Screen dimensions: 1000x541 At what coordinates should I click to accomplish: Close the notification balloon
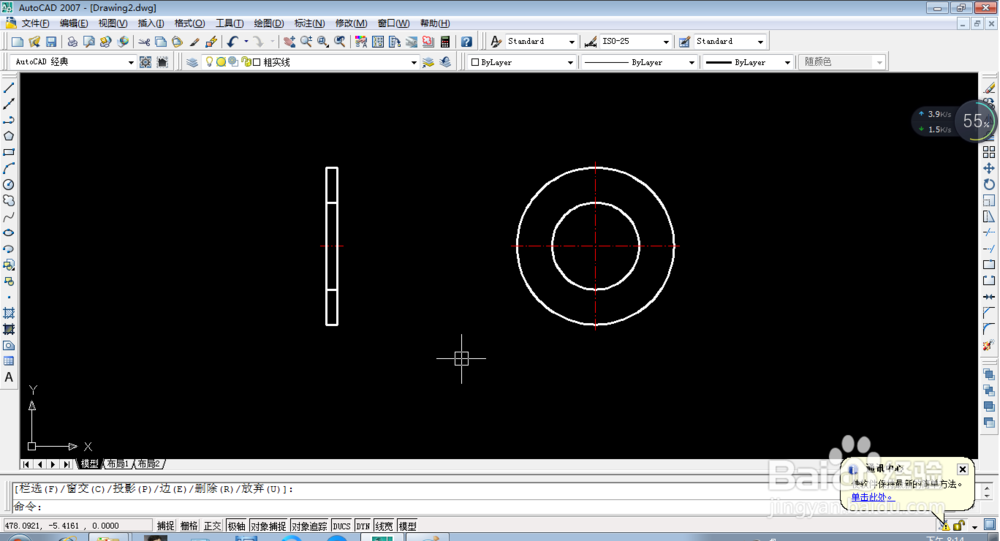pyautogui.click(x=962, y=470)
